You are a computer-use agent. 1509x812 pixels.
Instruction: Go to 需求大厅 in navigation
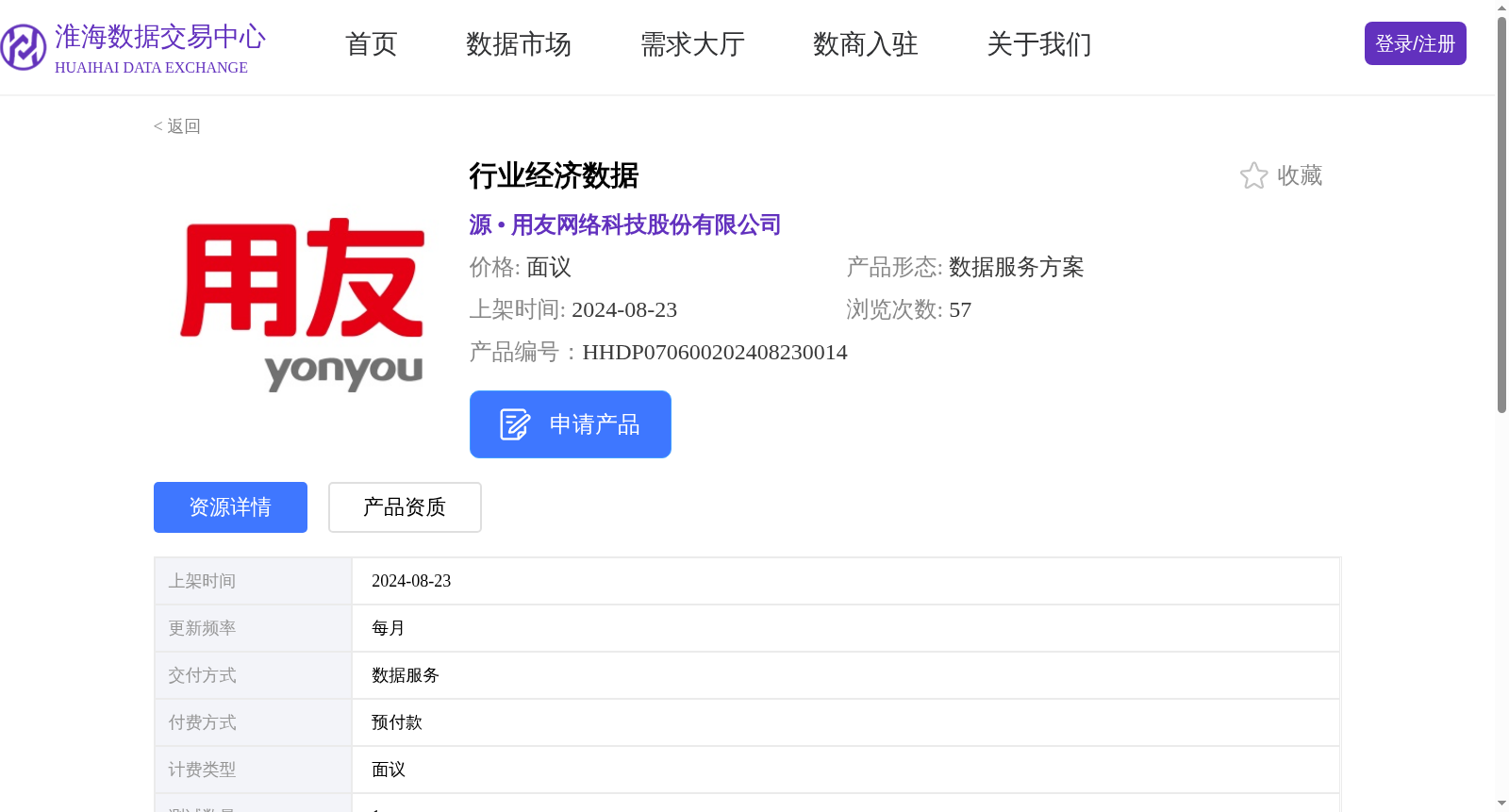692,44
